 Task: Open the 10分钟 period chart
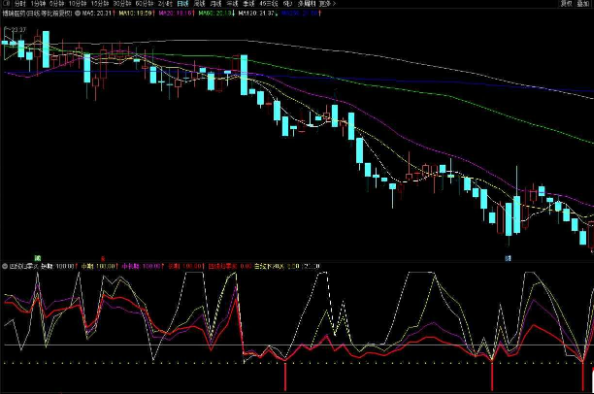77,4
